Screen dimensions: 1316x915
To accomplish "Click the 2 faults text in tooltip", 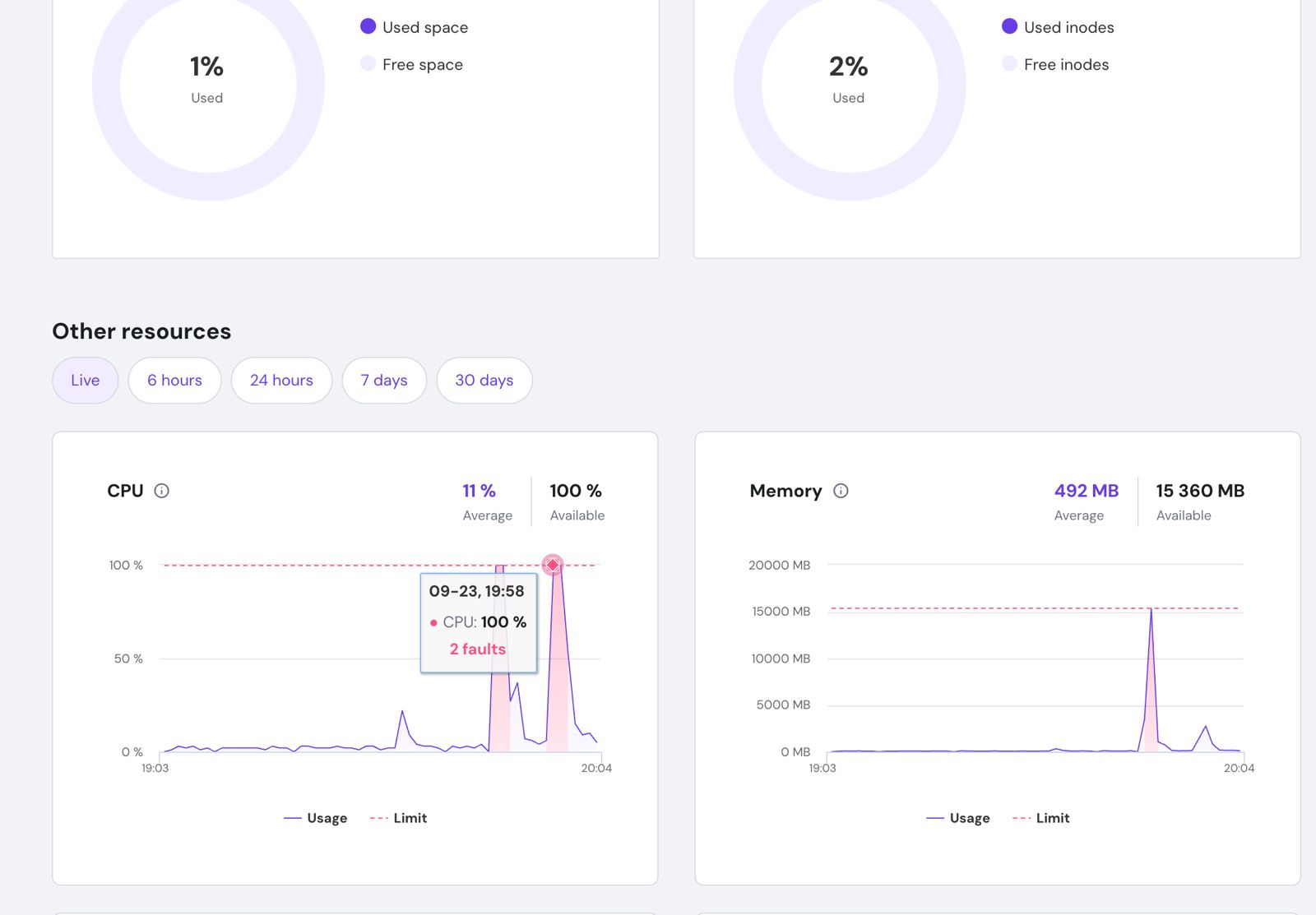I will point(478,649).
